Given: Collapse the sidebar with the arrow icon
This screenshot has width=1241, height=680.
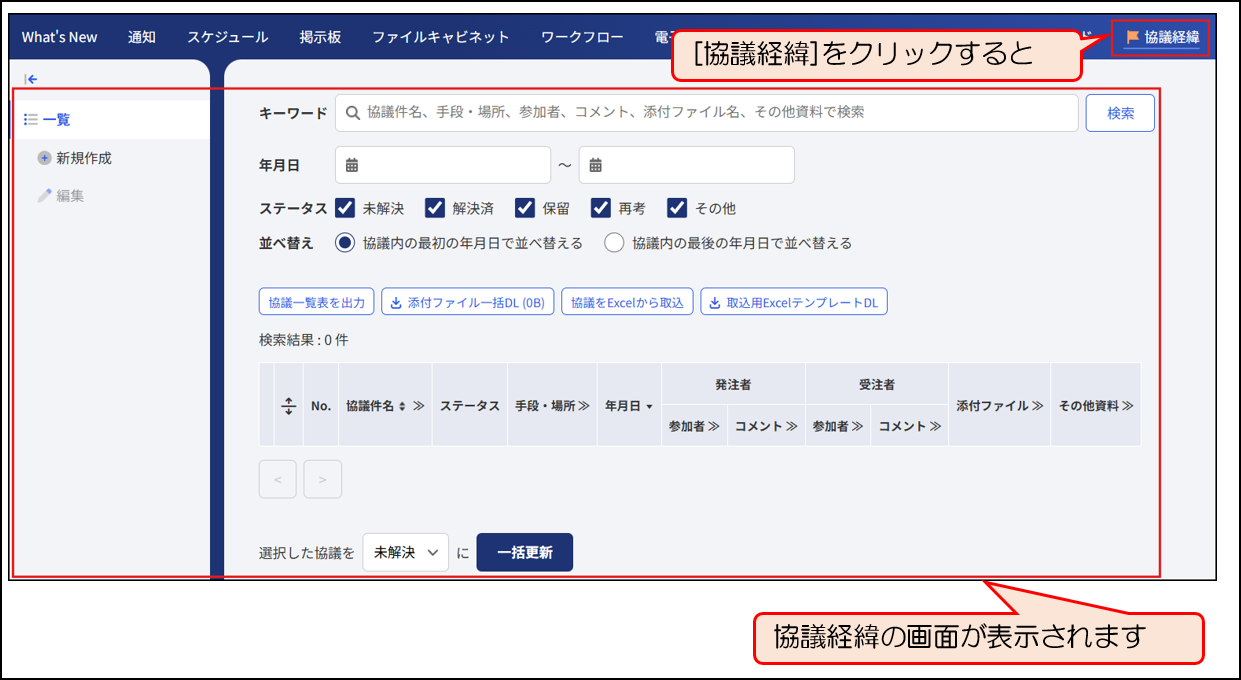Looking at the screenshot, I should pyautogui.click(x=31, y=79).
